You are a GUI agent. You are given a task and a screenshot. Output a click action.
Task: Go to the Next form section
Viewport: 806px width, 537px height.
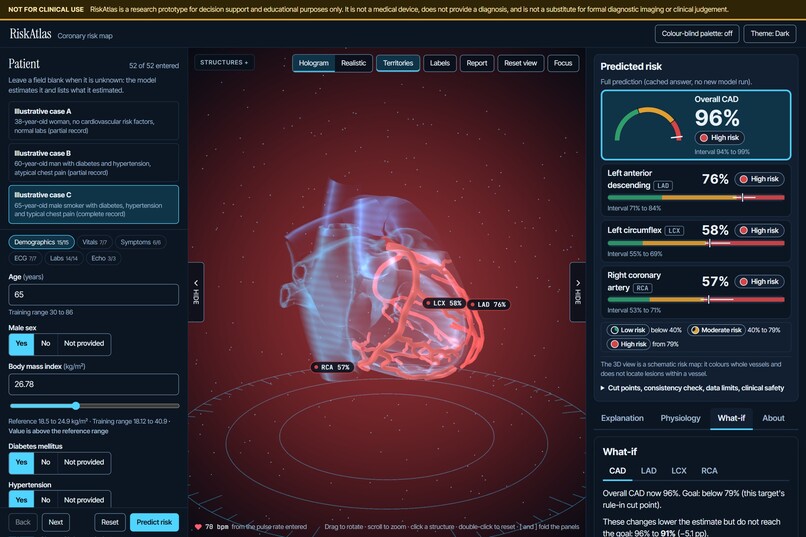click(56, 522)
